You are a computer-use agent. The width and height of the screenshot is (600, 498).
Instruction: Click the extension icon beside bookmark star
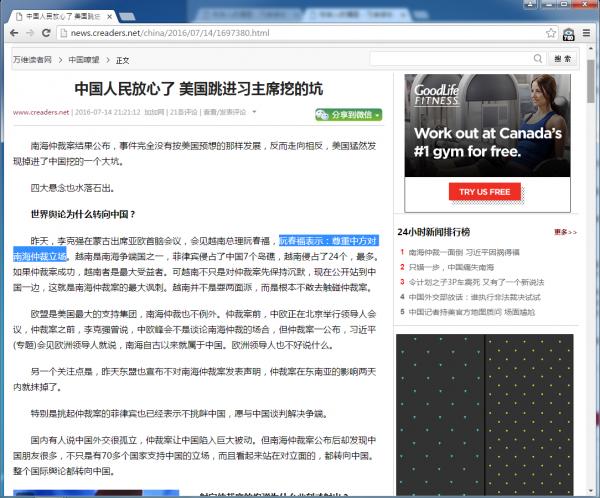[569, 33]
